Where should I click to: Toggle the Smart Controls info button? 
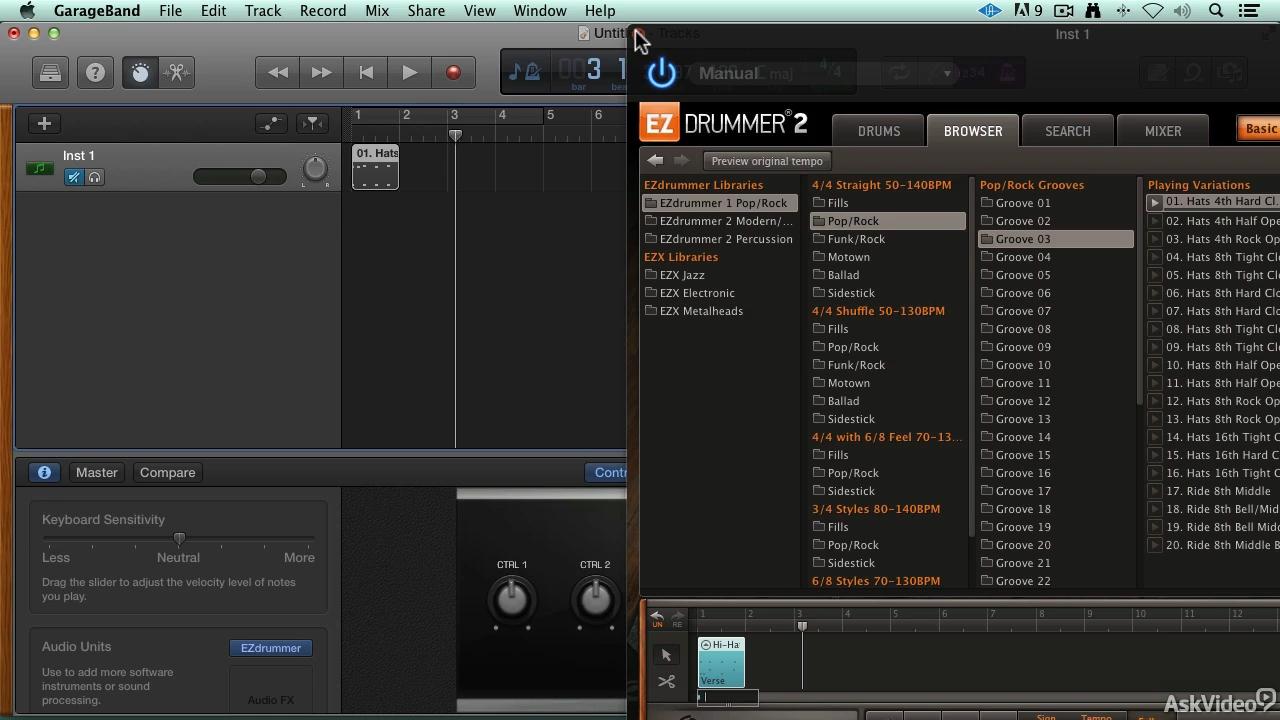pyautogui.click(x=44, y=472)
